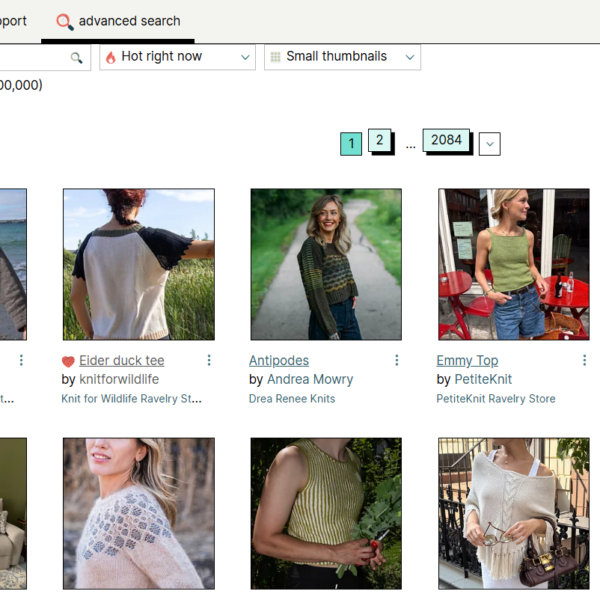Screen dimensions: 600x600
Task: Click the flame icon in sort box
Action: 111,57
